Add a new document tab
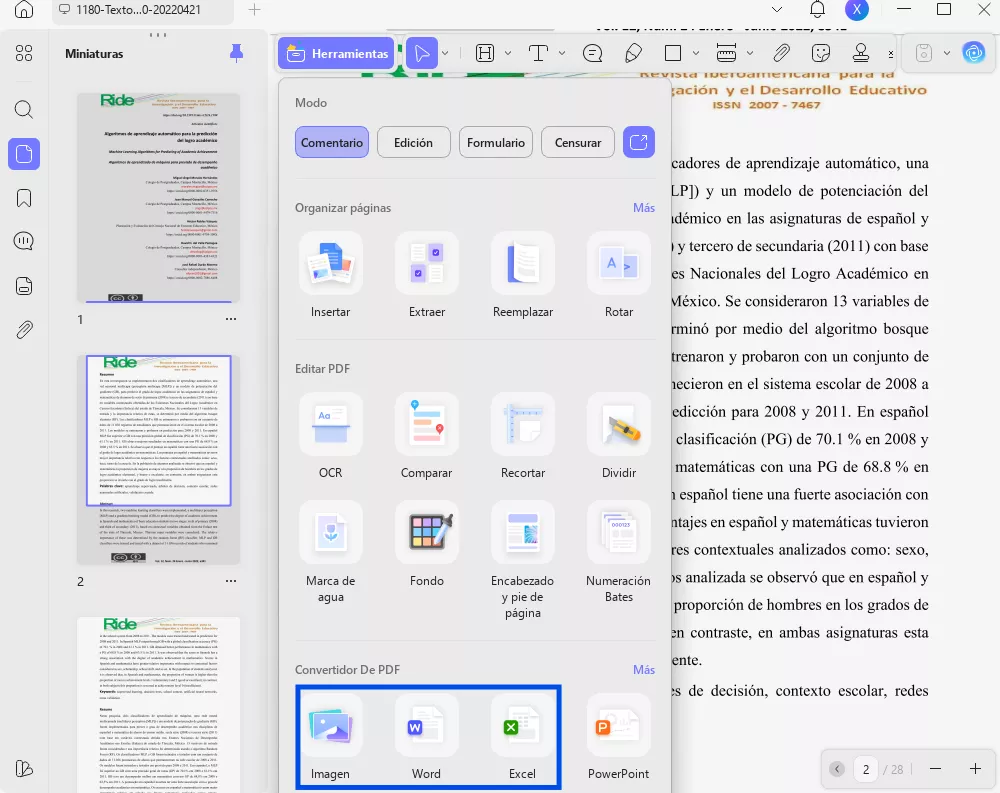 254,10
